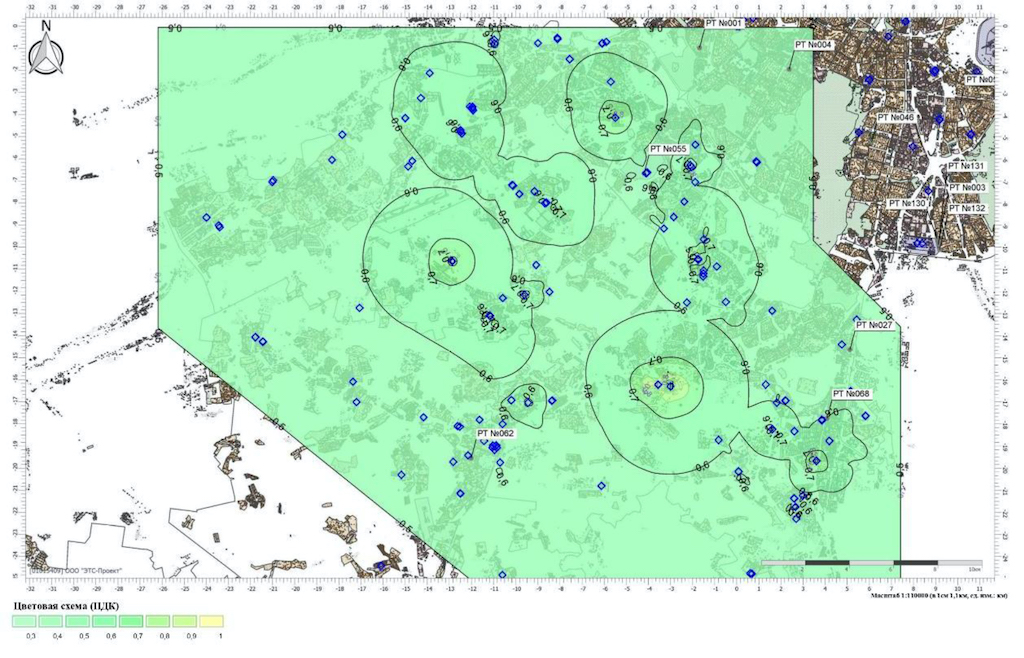Click the 10km scale bar
Viewport: 1024px width, 658px height.
point(871,563)
